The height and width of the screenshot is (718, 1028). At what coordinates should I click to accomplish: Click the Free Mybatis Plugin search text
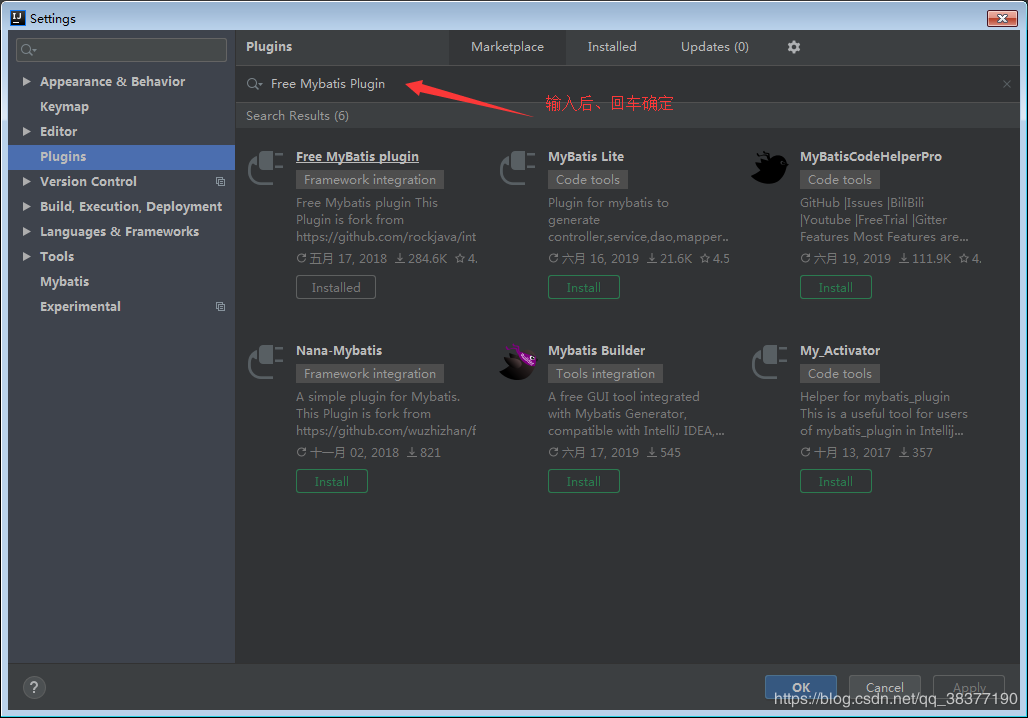click(x=328, y=84)
